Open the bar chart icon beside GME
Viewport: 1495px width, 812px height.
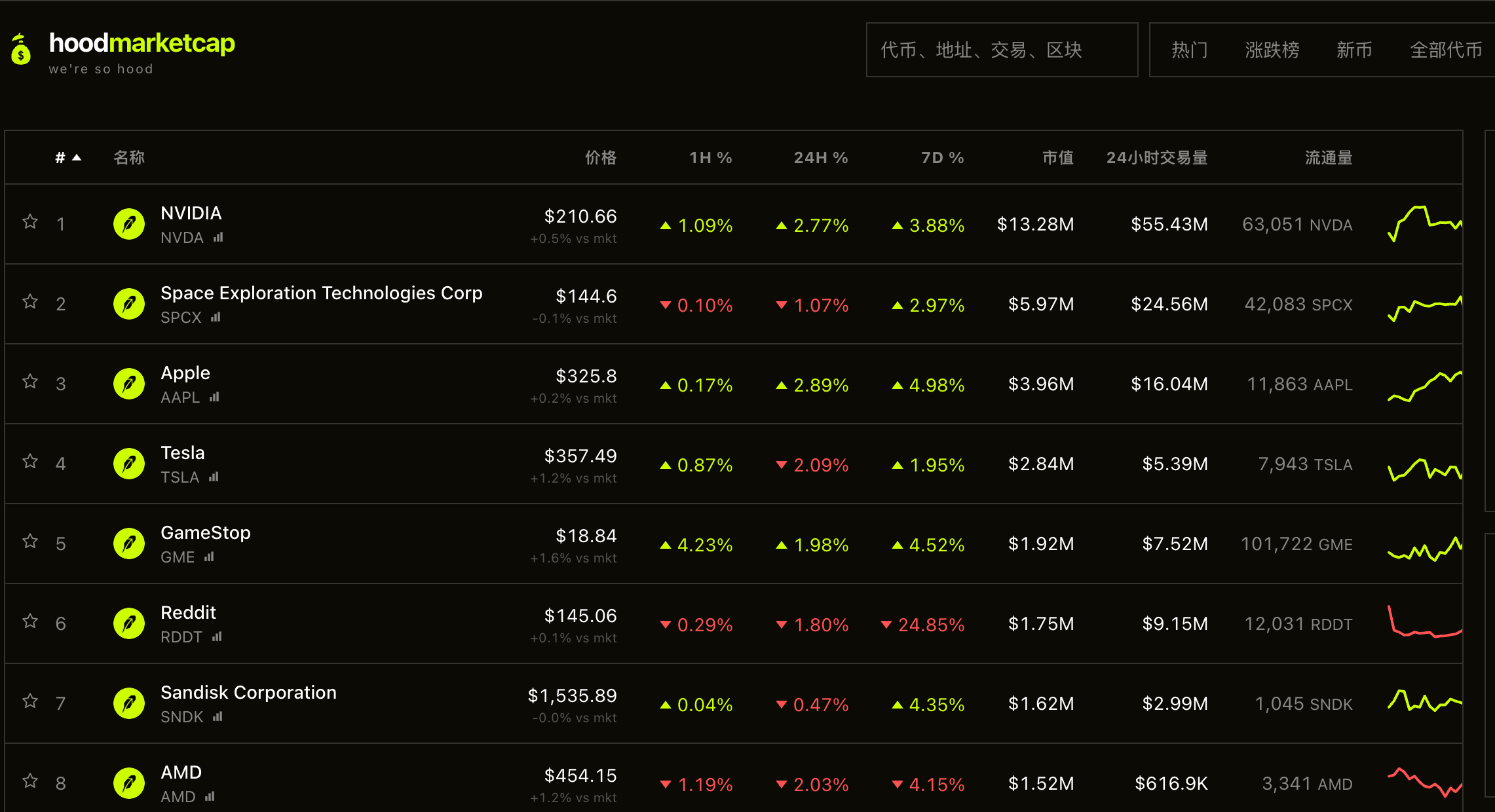click(x=209, y=557)
